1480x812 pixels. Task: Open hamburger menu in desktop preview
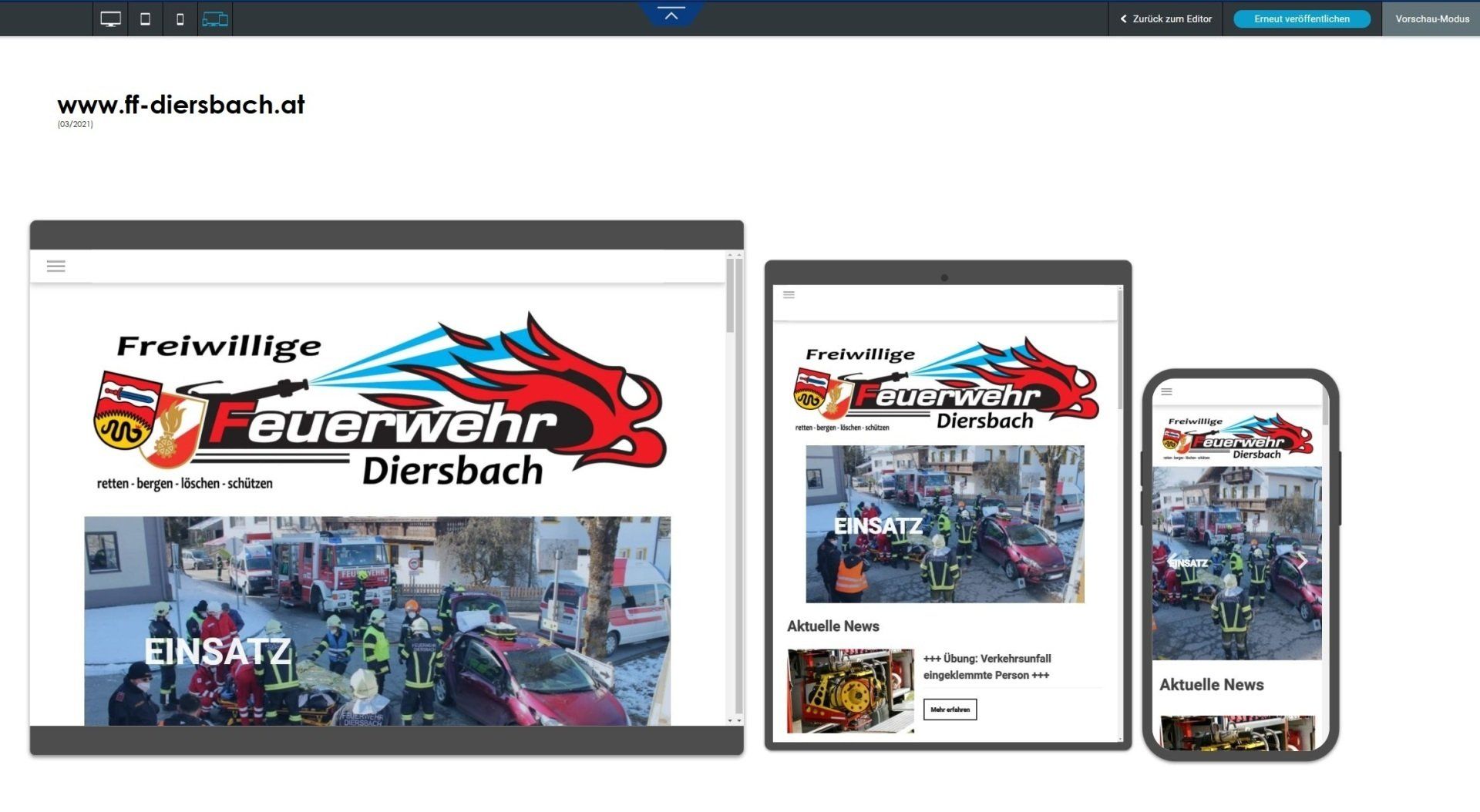(56, 267)
